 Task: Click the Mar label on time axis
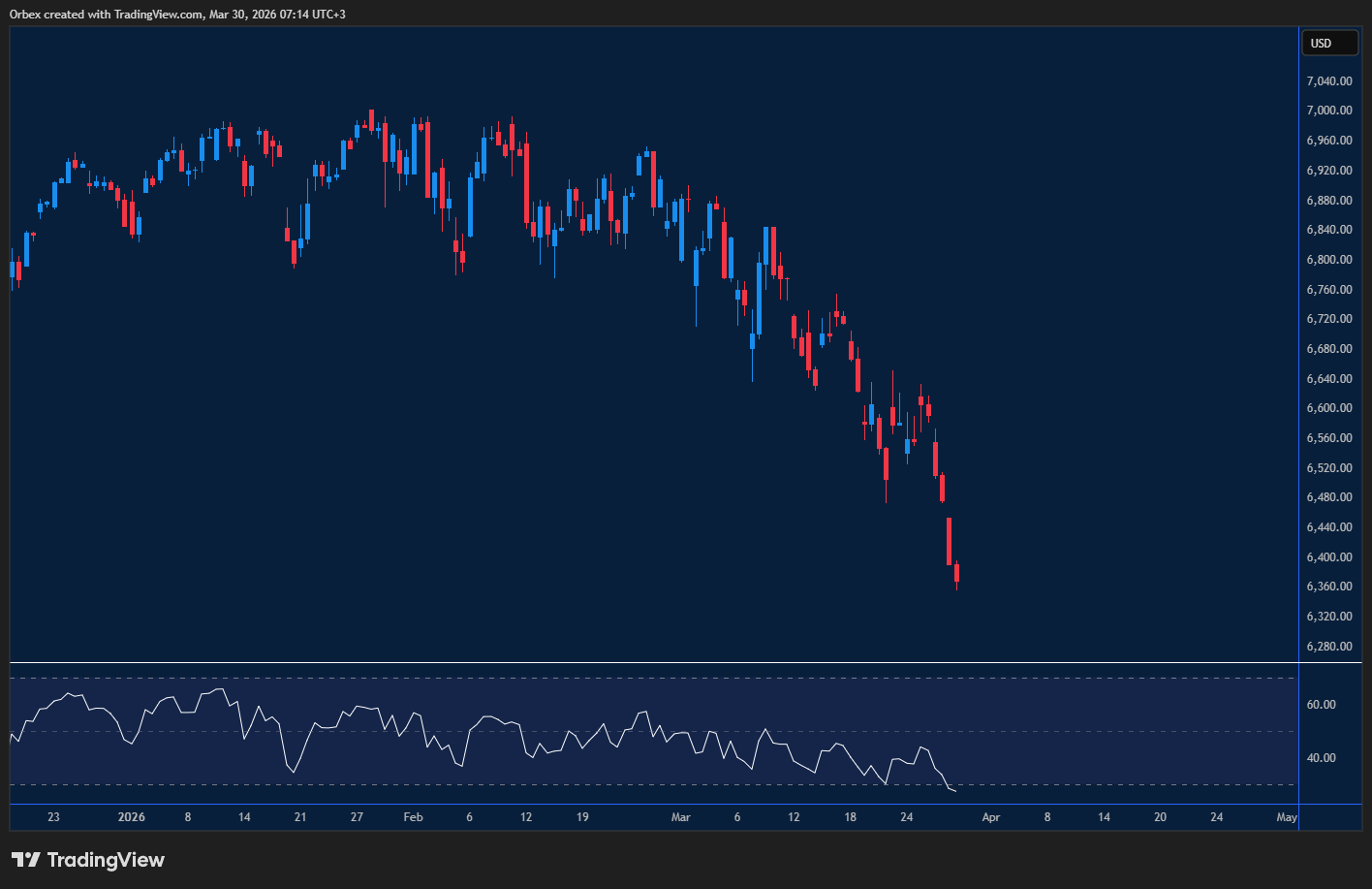click(x=681, y=817)
